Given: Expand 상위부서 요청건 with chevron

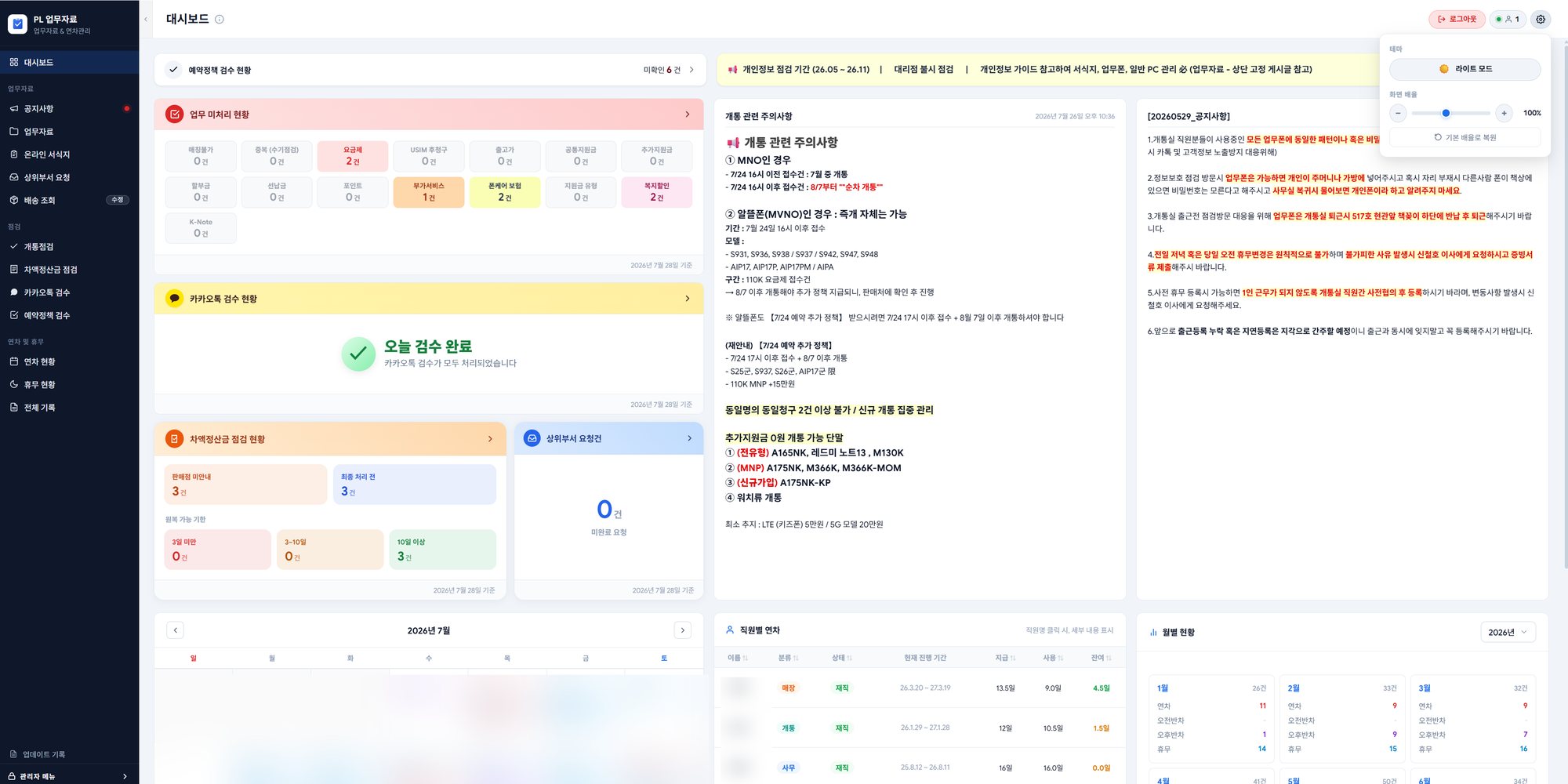Looking at the screenshot, I should [x=690, y=438].
